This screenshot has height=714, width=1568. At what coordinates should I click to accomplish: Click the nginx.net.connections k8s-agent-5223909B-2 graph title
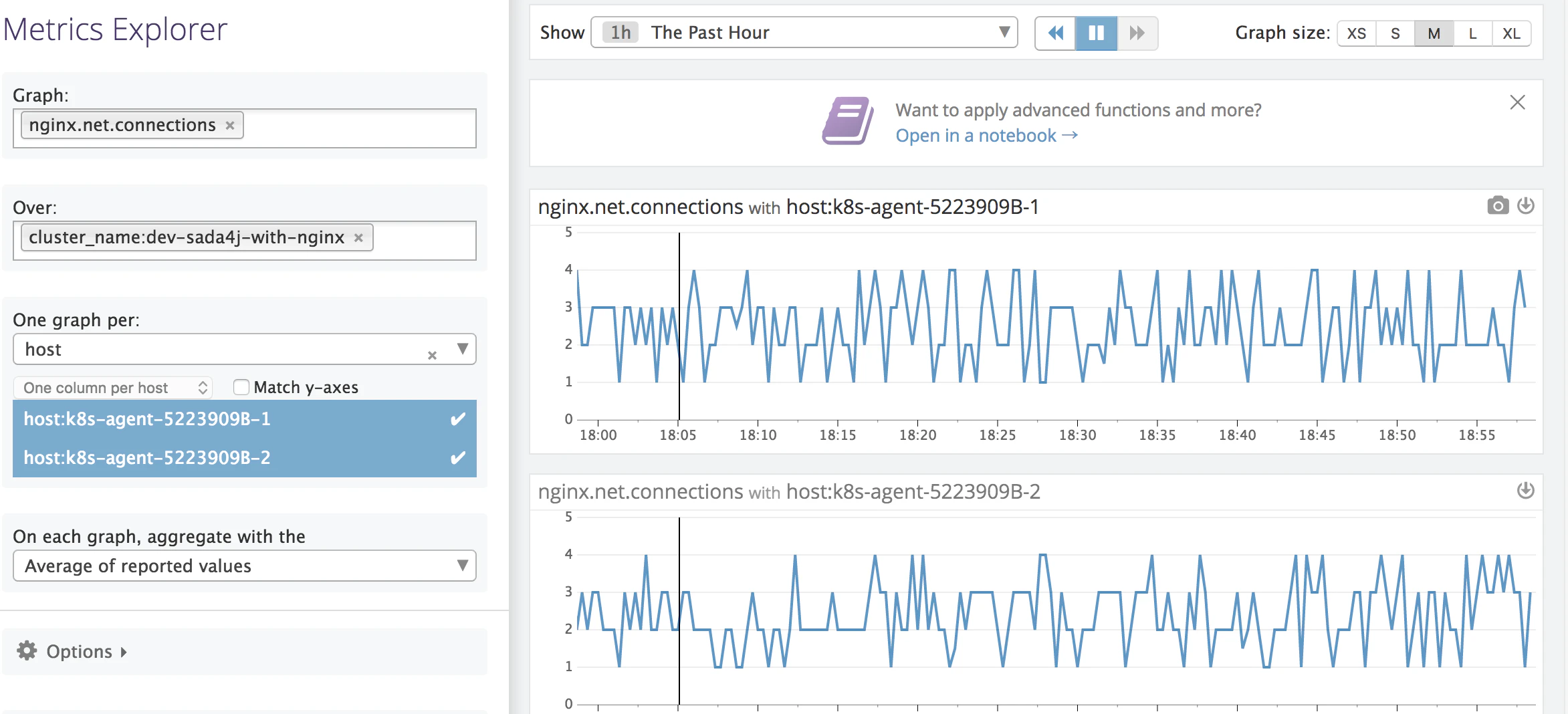pyautogui.click(x=789, y=492)
